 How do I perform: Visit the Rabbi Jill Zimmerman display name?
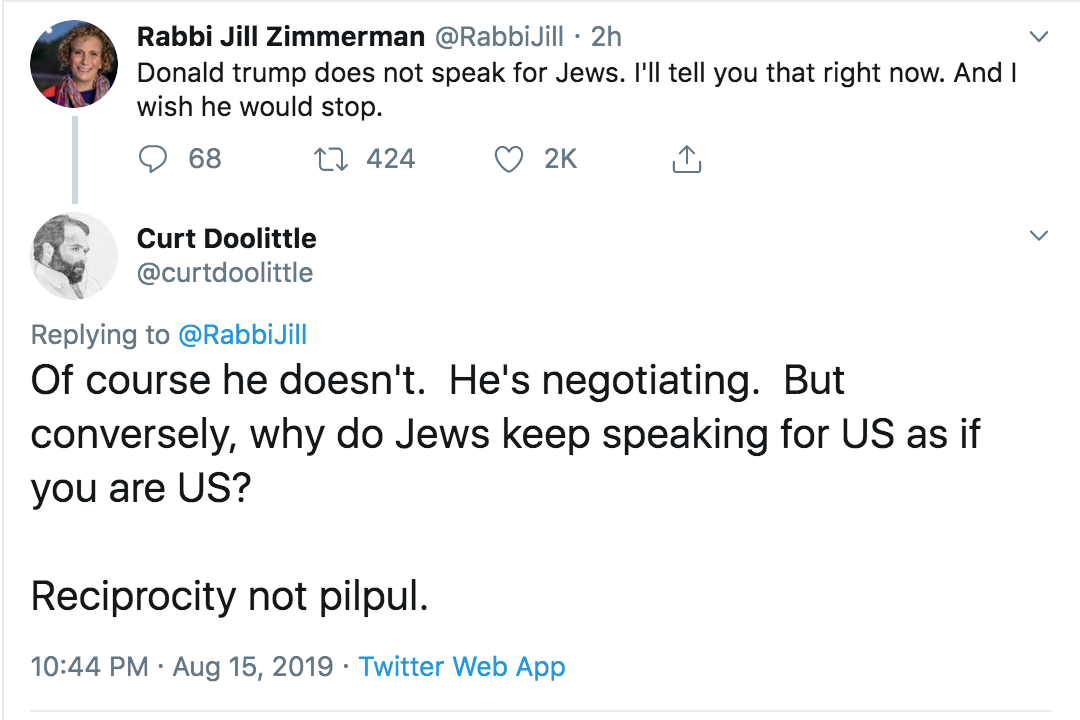tap(280, 37)
